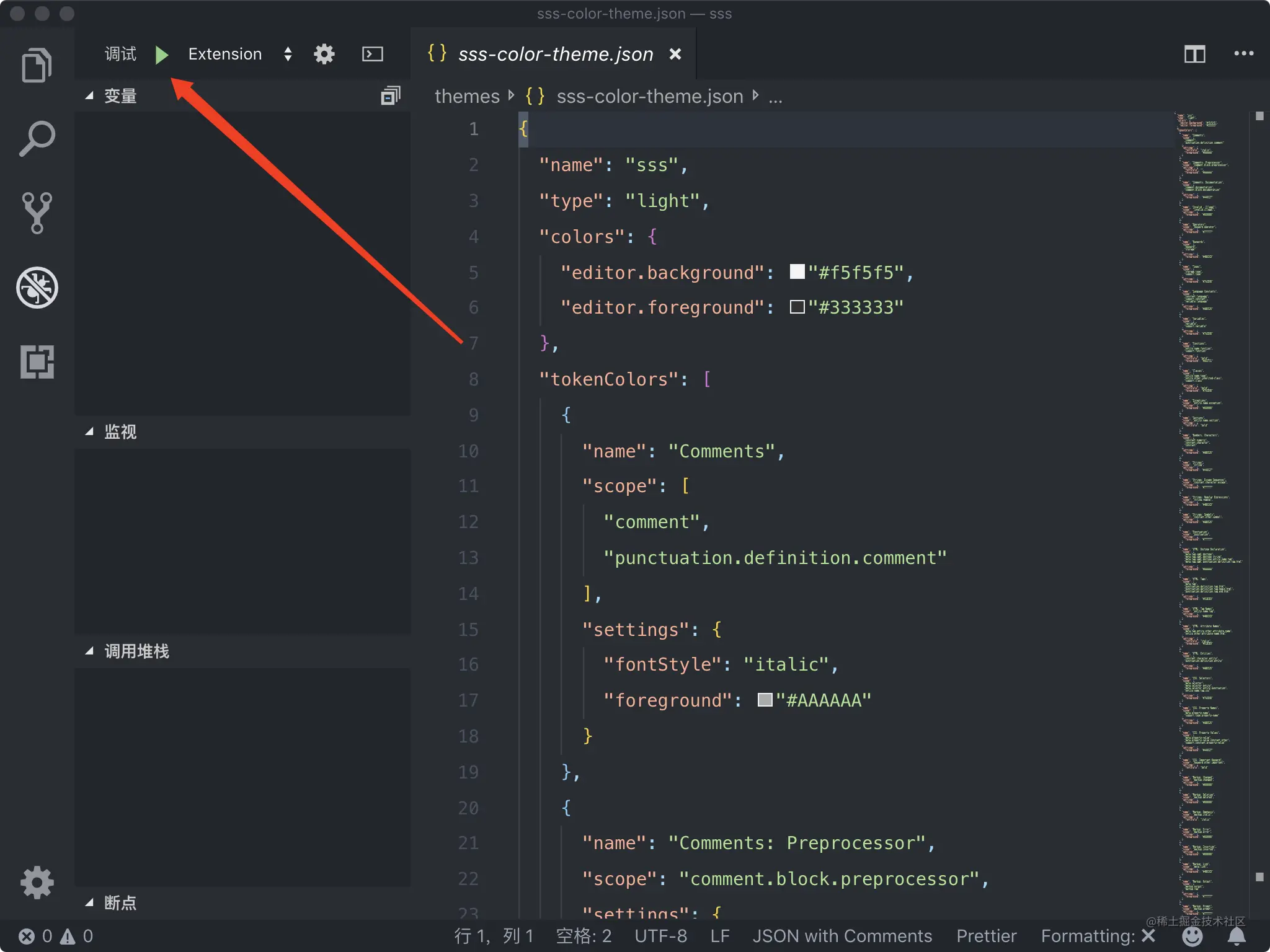Select the sss-color-theme.json tab
Viewport: 1270px width, 952px height.
point(555,55)
